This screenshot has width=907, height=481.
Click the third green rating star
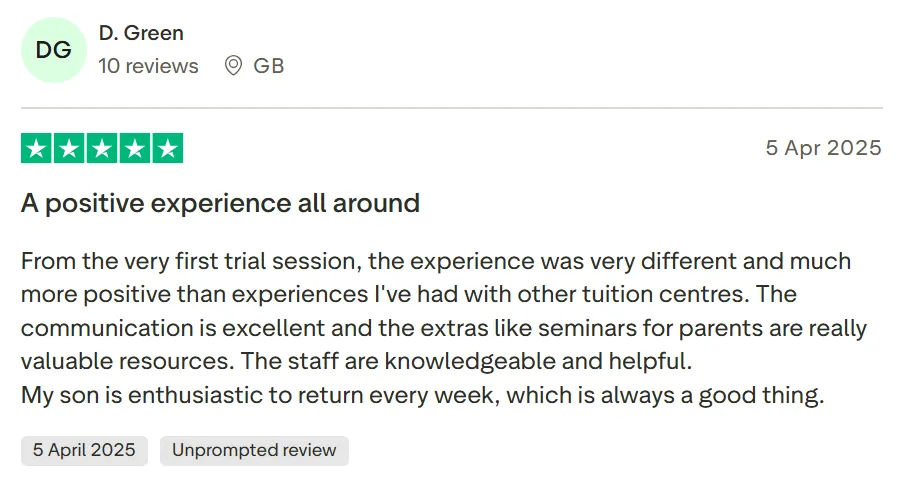tap(102, 149)
